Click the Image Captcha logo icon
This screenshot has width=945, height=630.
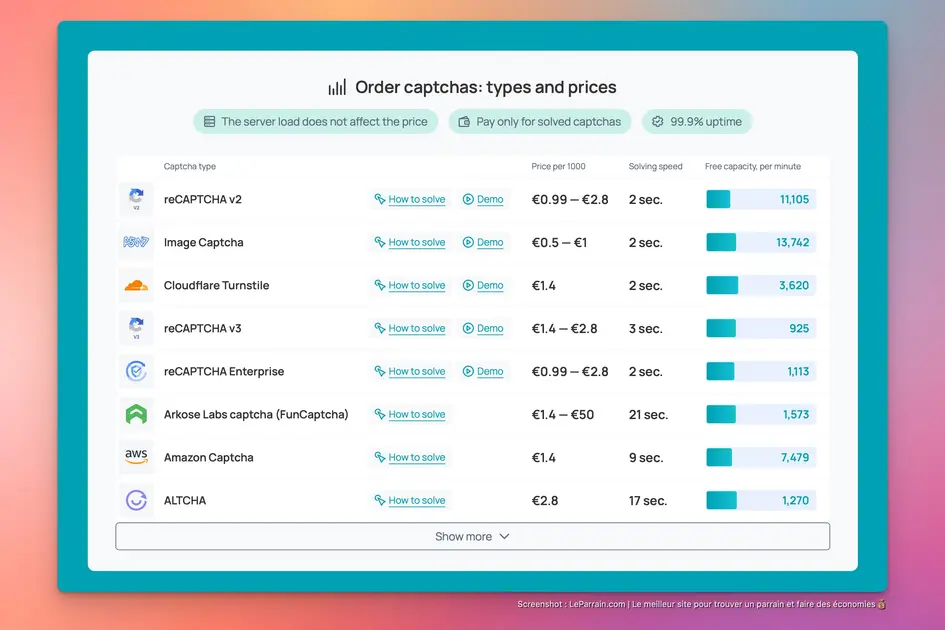pyautogui.click(x=136, y=242)
